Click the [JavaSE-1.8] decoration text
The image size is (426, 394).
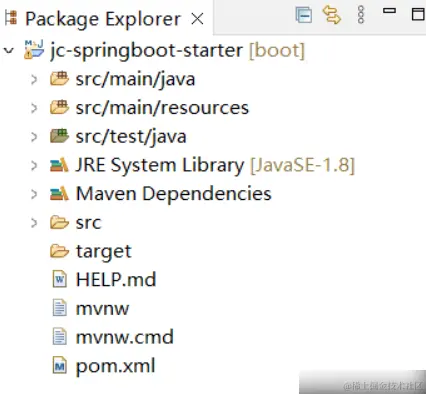[x=302, y=166]
